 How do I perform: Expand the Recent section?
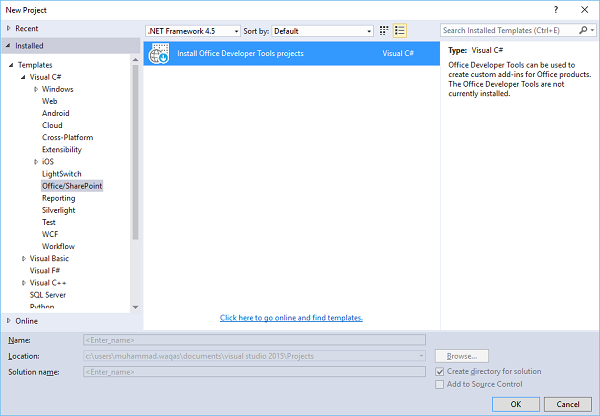coord(9,29)
